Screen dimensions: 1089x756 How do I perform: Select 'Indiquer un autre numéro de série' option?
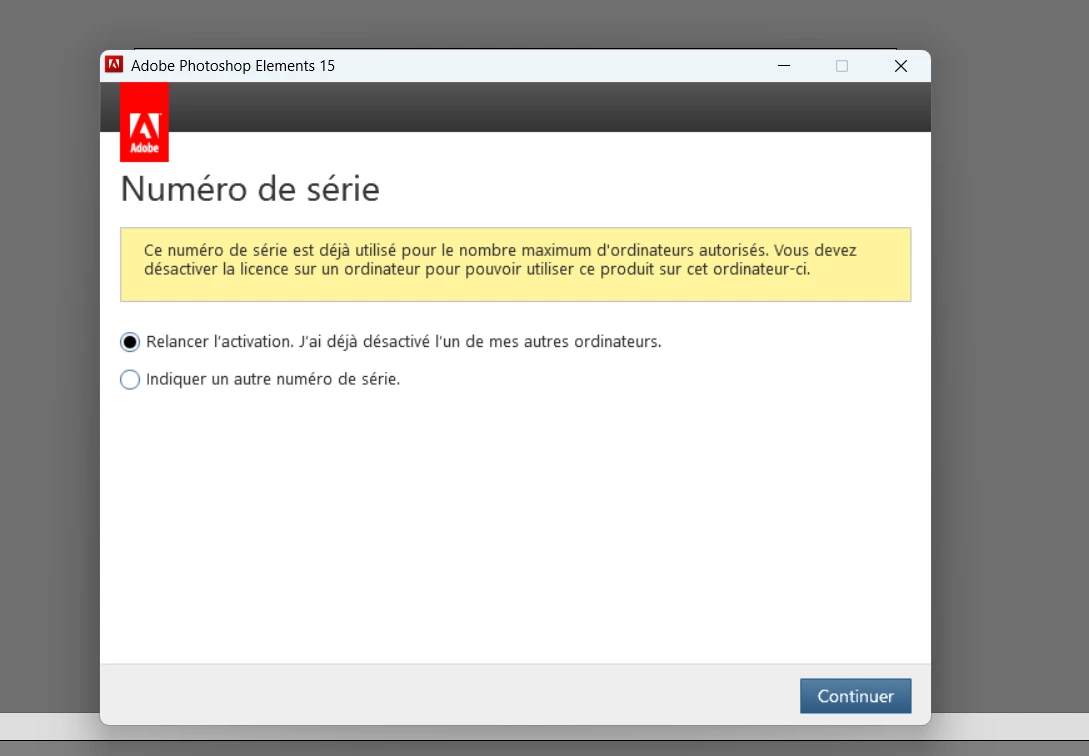coord(130,380)
